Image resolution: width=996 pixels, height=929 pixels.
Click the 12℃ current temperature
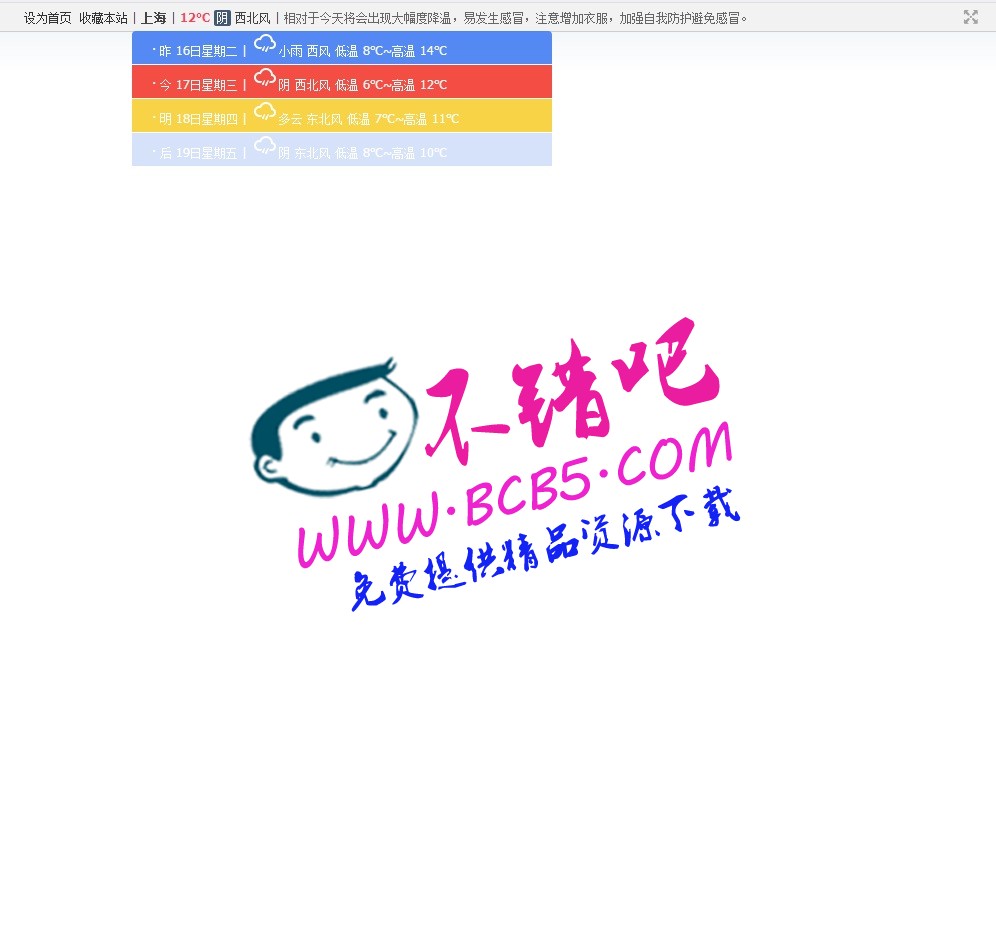(x=195, y=18)
